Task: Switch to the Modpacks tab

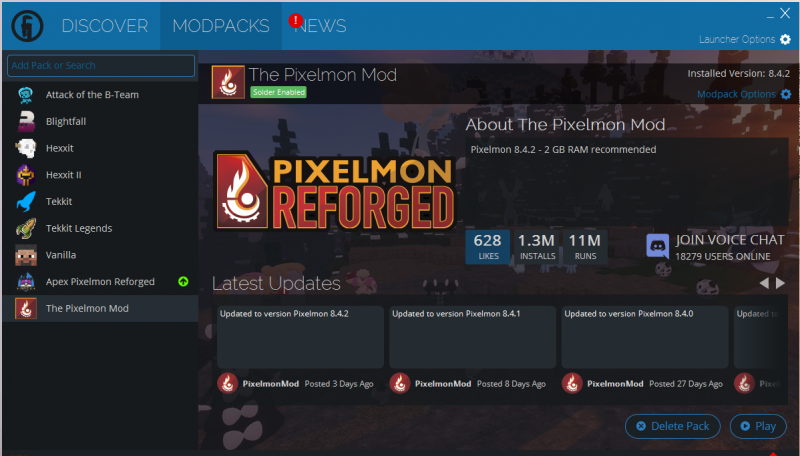Action: coord(221,26)
